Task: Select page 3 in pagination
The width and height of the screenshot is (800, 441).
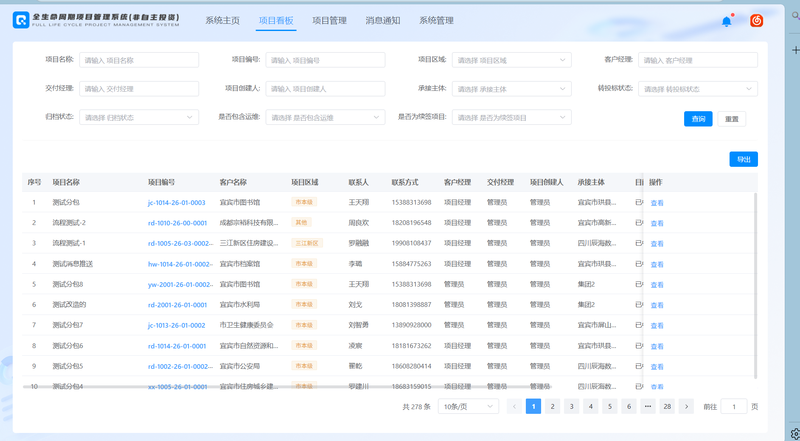Action: pyautogui.click(x=571, y=407)
